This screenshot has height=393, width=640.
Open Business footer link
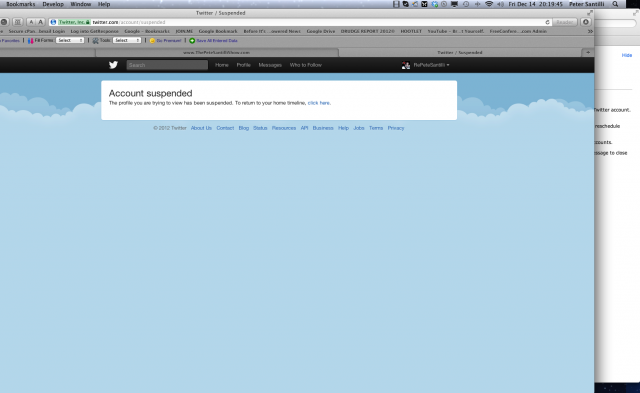[x=323, y=128]
